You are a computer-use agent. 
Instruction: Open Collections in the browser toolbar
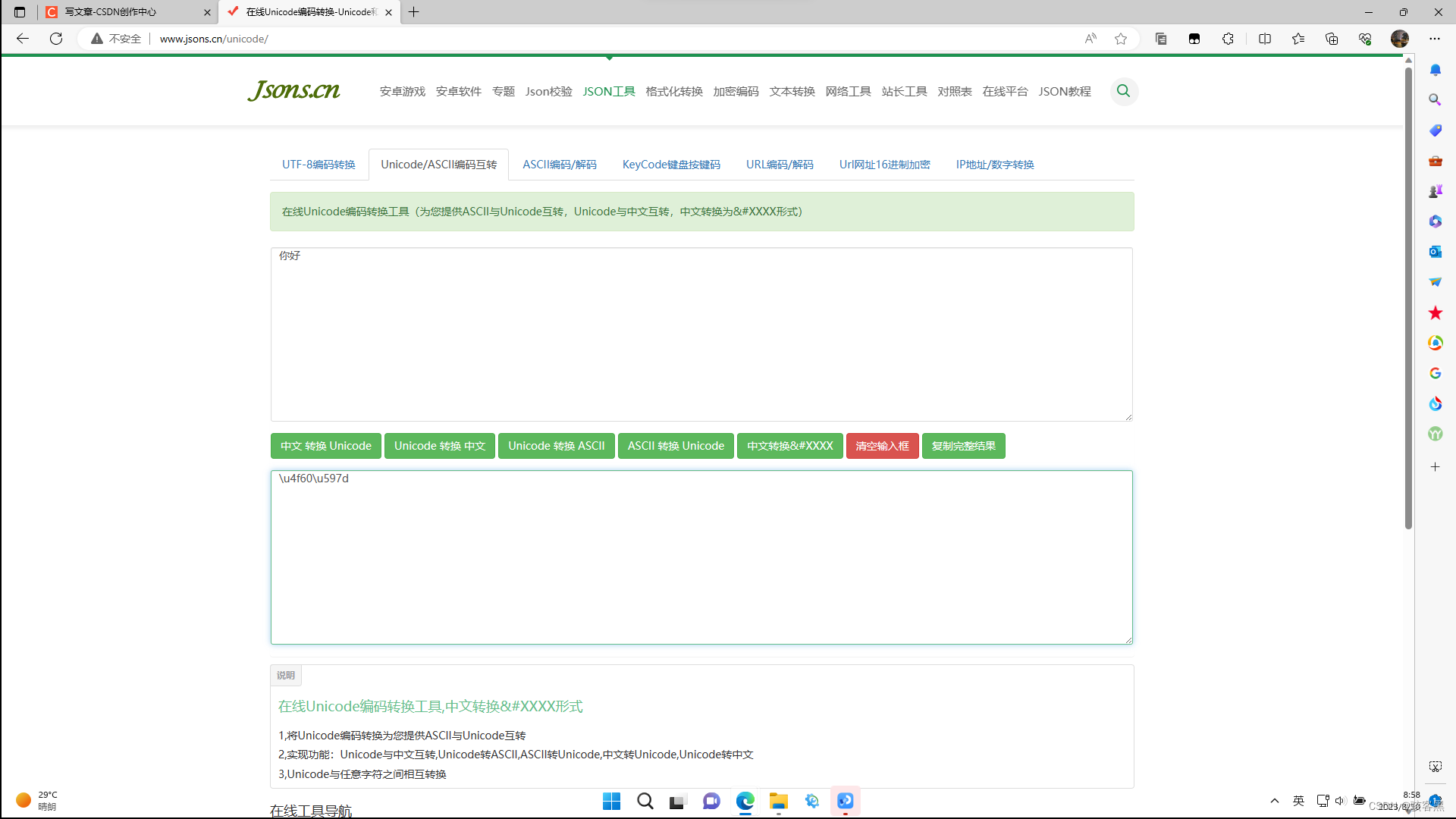(x=1332, y=39)
